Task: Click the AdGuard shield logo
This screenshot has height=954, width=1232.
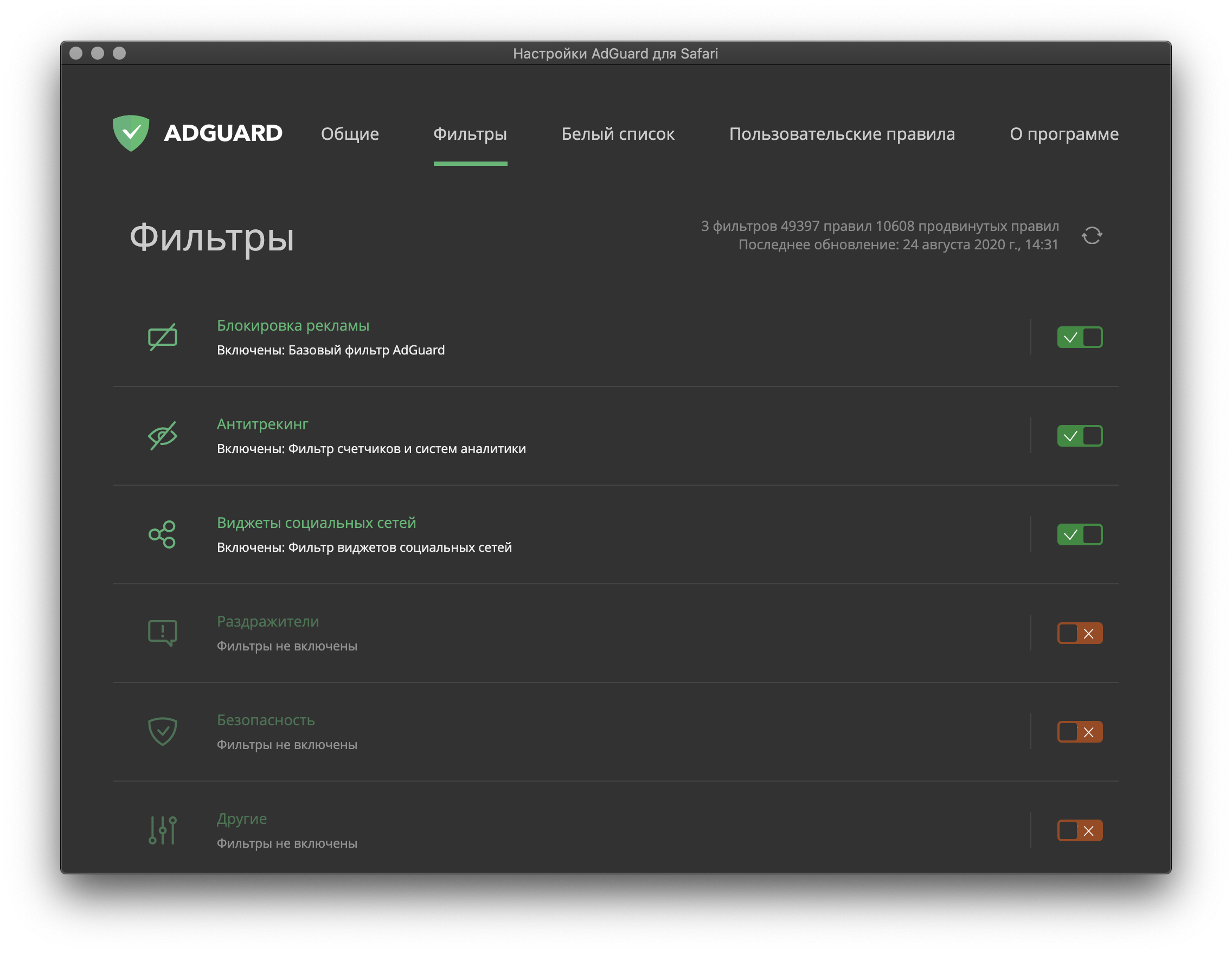Action: [x=131, y=133]
